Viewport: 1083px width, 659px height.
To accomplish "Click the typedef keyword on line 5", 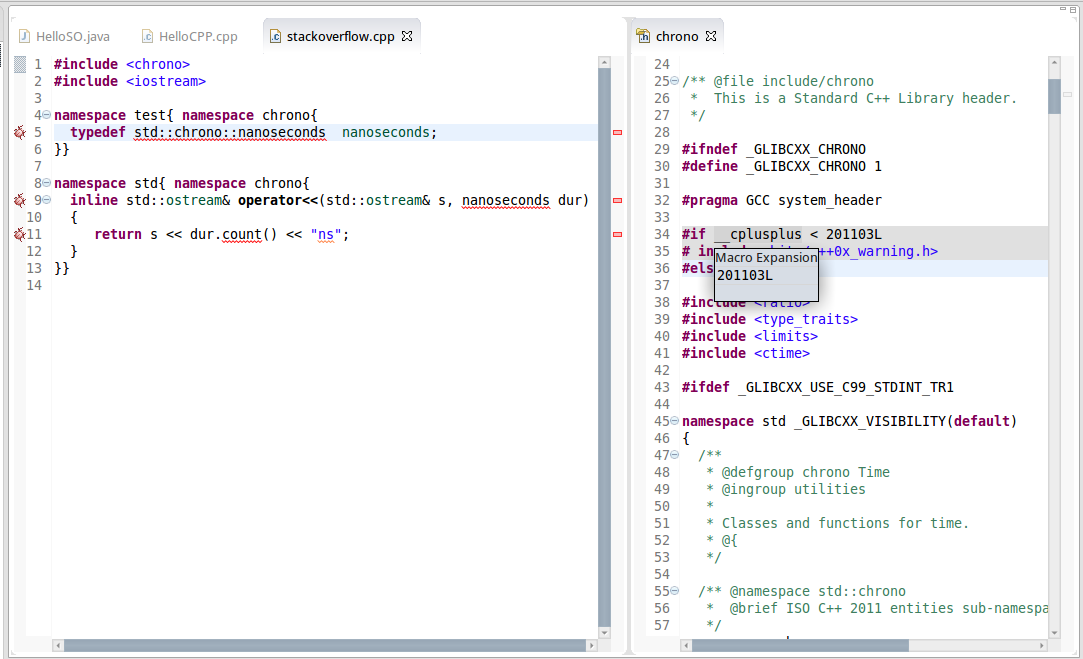I will 97,133.
